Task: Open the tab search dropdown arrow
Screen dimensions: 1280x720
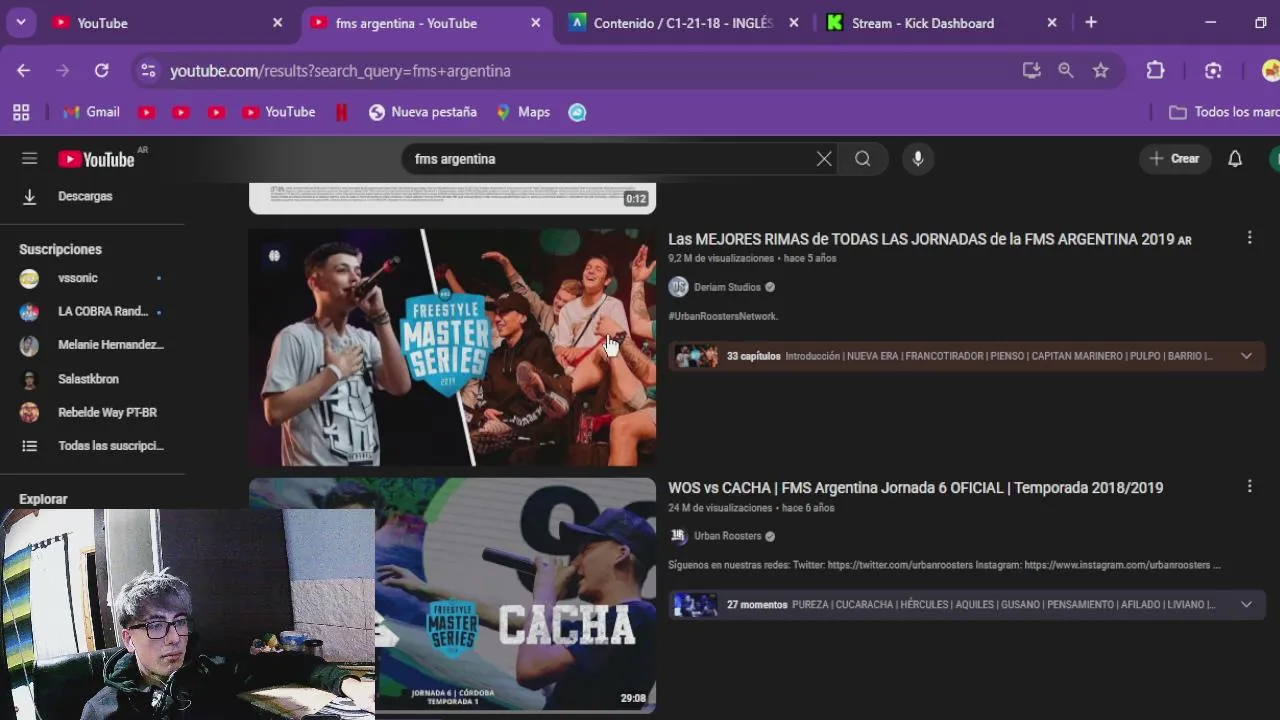Action: click(x=20, y=22)
